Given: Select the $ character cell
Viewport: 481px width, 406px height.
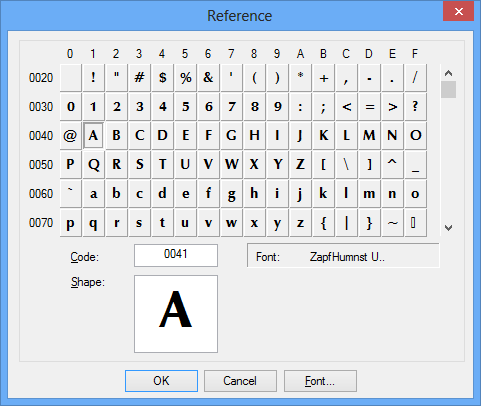Looking at the screenshot, I should tap(162, 78).
